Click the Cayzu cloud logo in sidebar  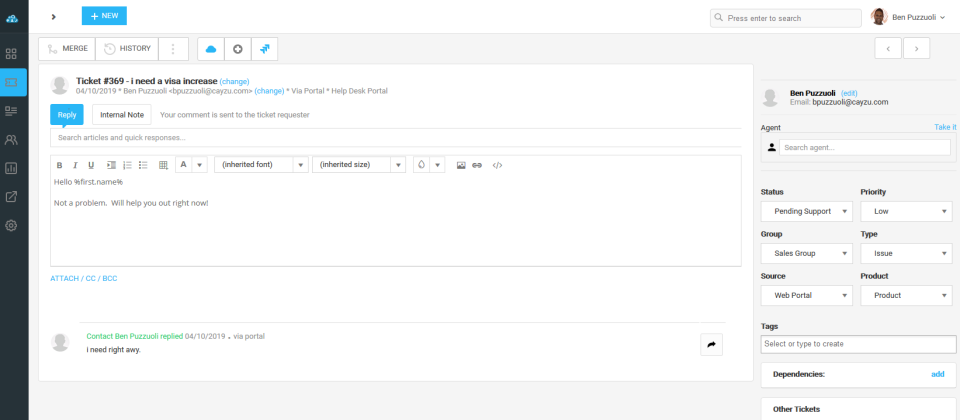12,18
